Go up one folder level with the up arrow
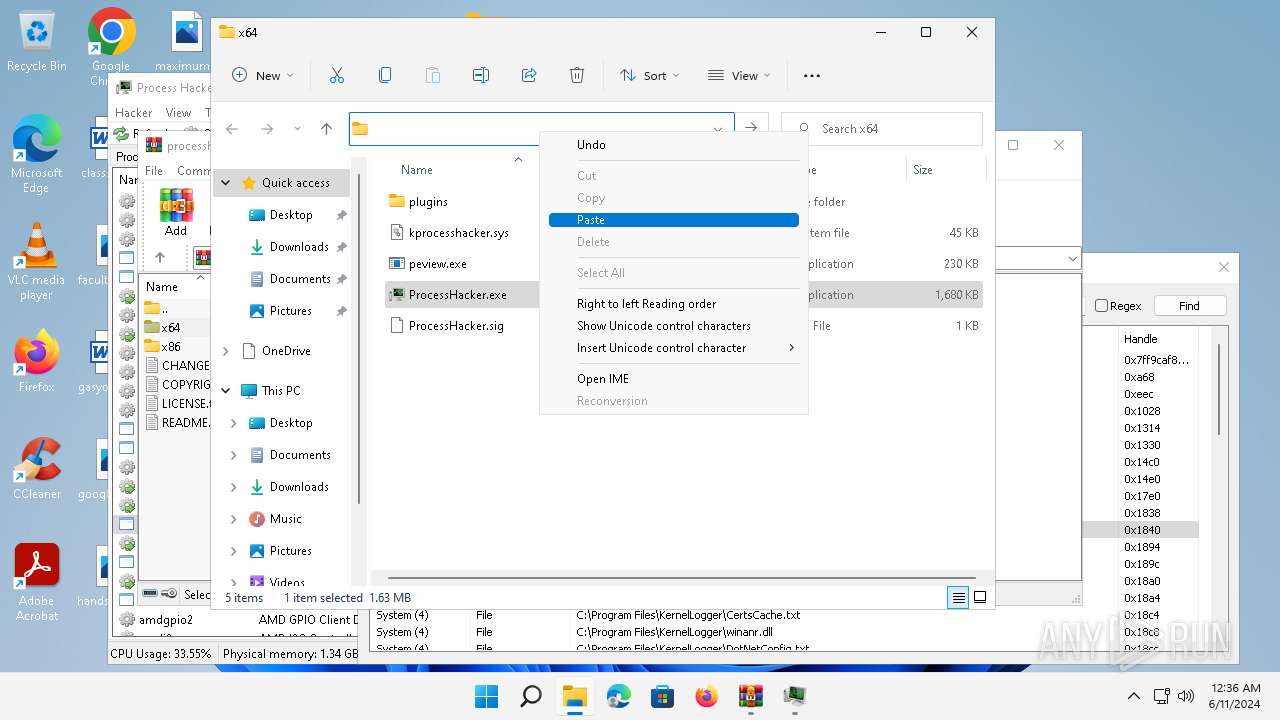 tap(326, 129)
